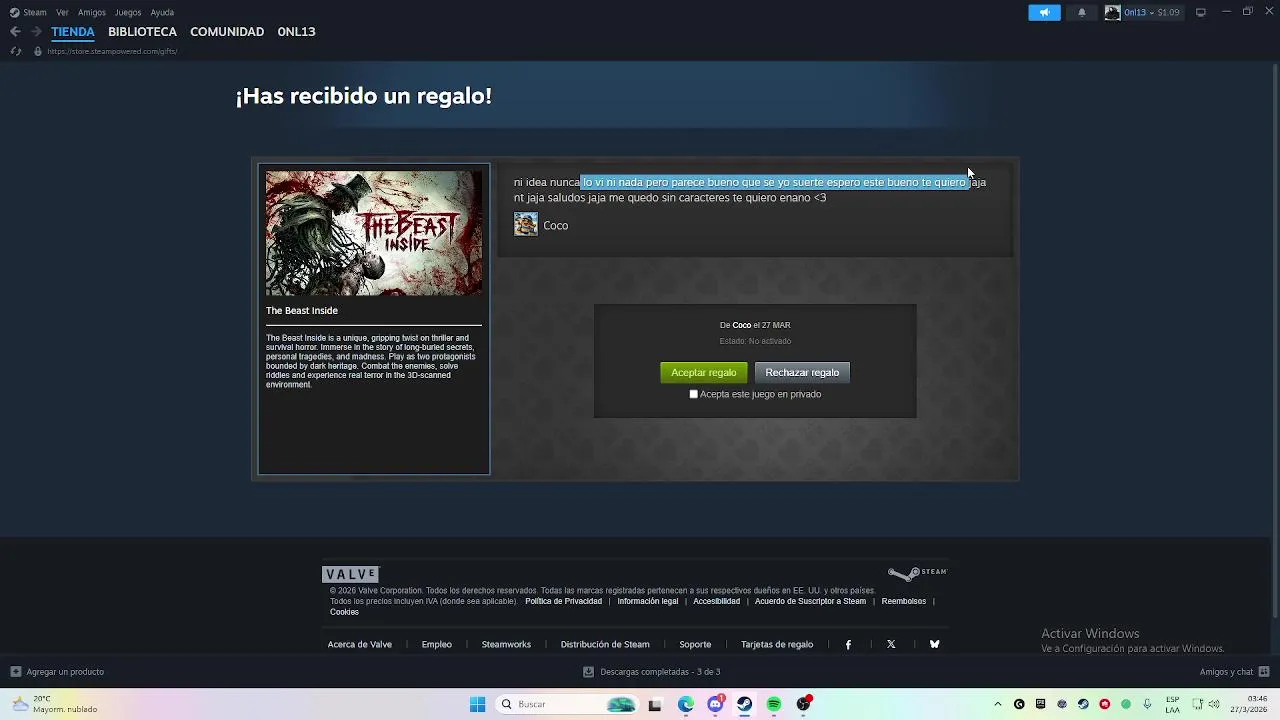Open the Steam menu
1280x720 pixels.
[x=28, y=12]
